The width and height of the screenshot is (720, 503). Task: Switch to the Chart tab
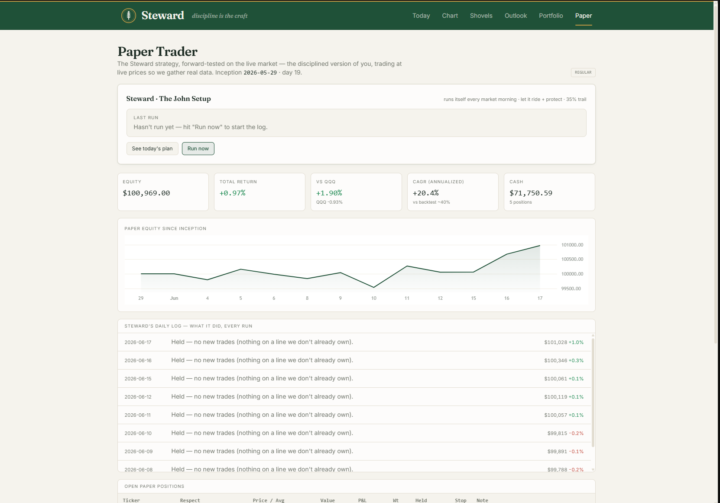tap(450, 16)
